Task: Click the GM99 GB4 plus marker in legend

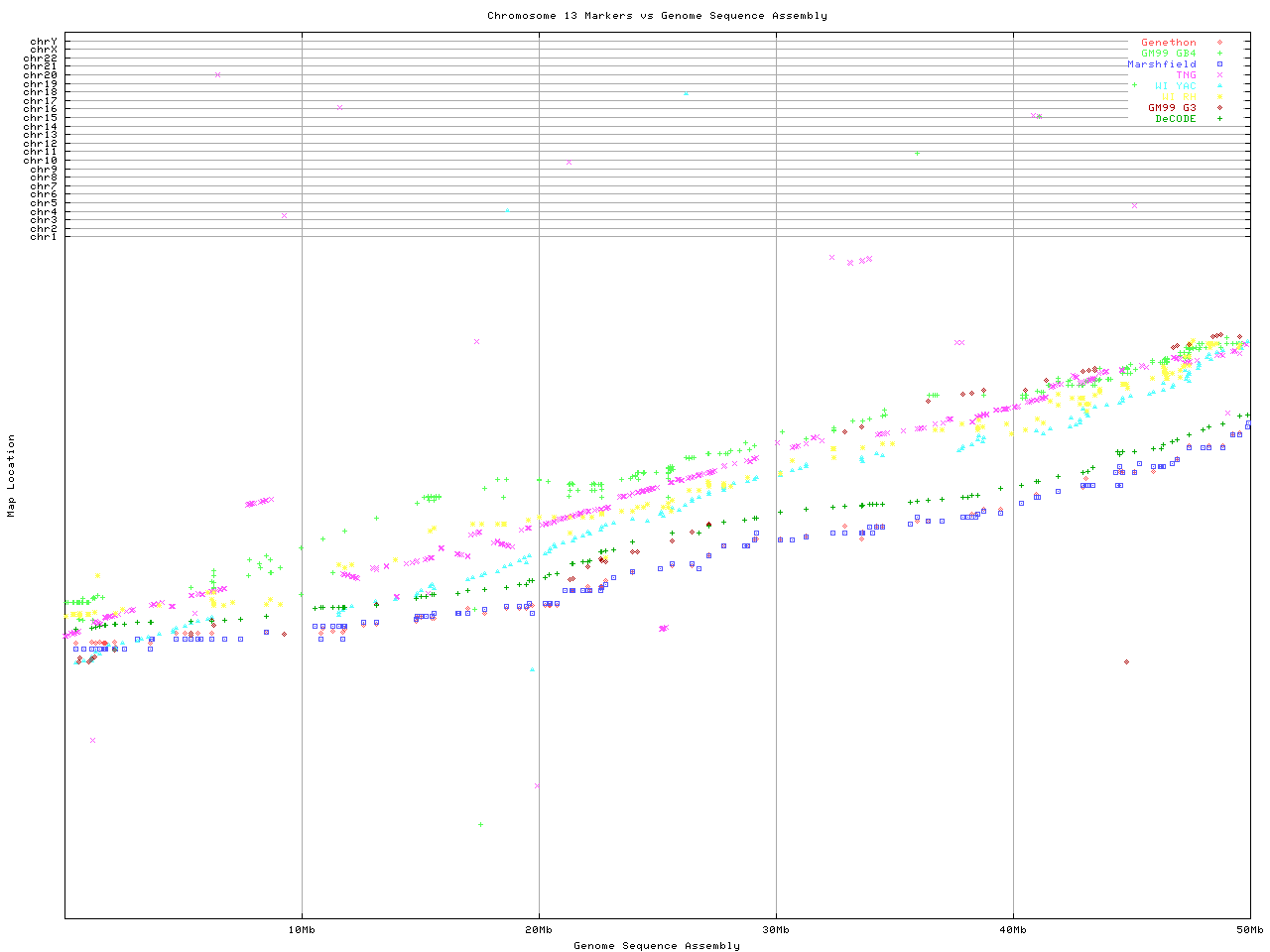Action: pyautogui.click(x=1219, y=54)
